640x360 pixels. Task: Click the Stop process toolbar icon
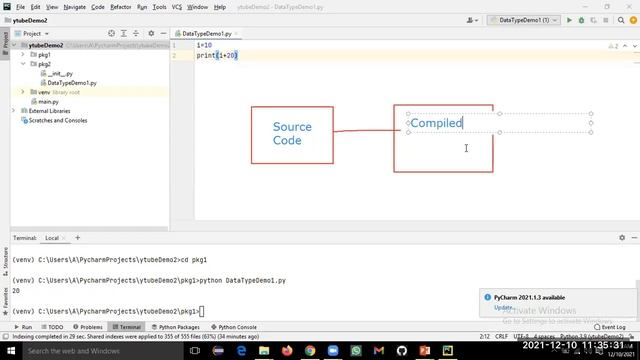[x=606, y=20]
